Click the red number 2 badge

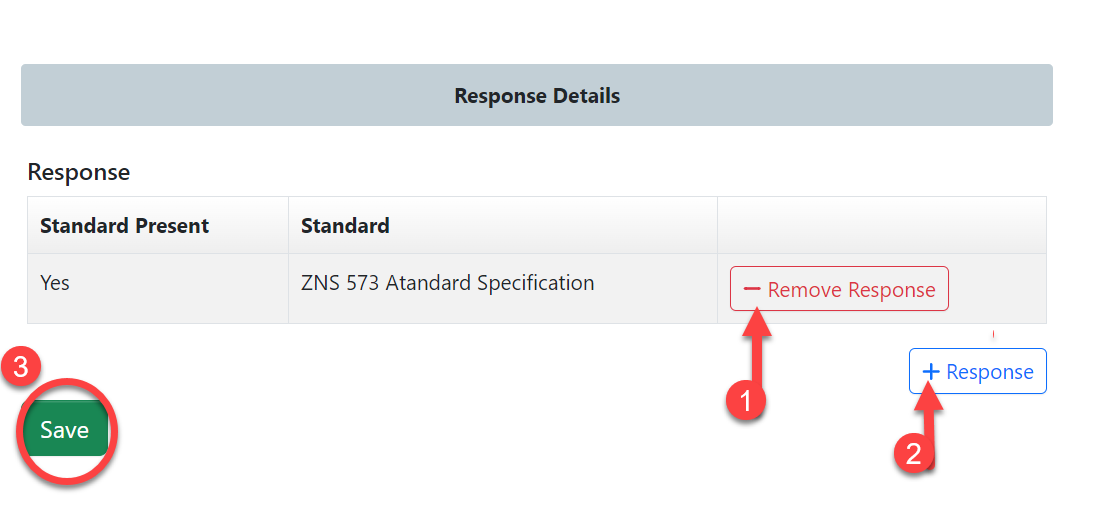pos(913,454)
